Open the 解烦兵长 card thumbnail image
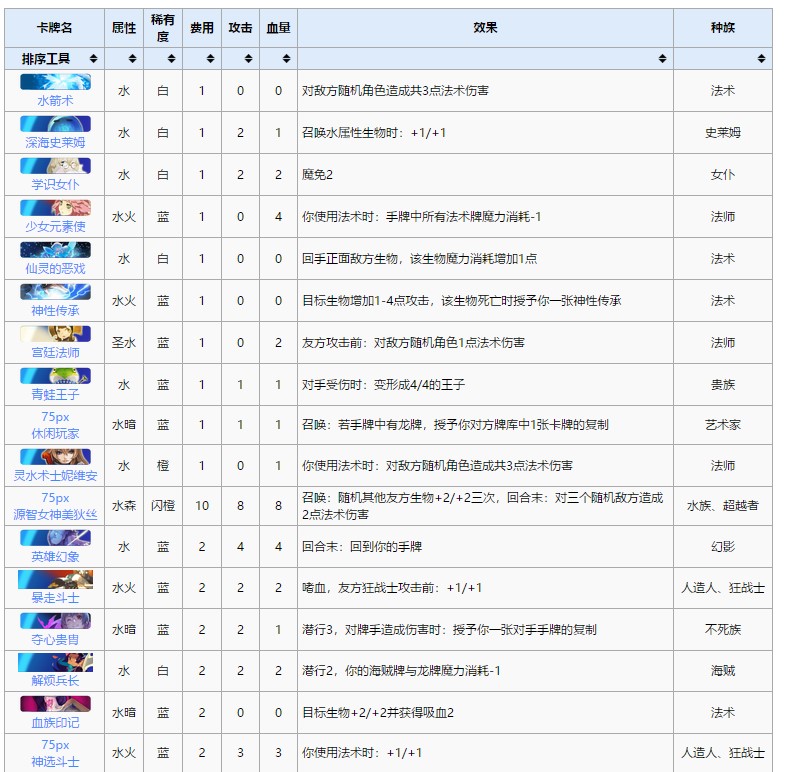The image size is (788, 772). point(55,662)
